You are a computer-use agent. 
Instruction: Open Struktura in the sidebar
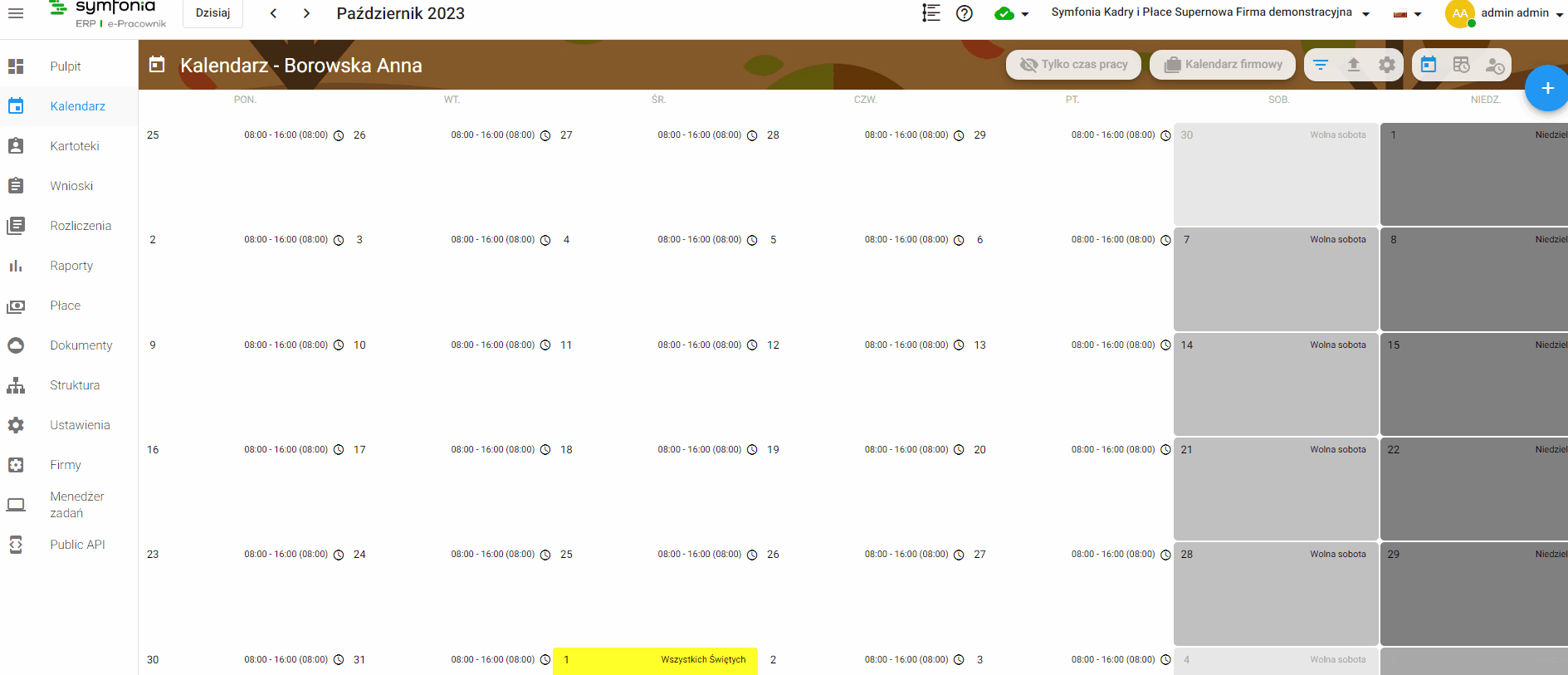(x=69, y=385)
